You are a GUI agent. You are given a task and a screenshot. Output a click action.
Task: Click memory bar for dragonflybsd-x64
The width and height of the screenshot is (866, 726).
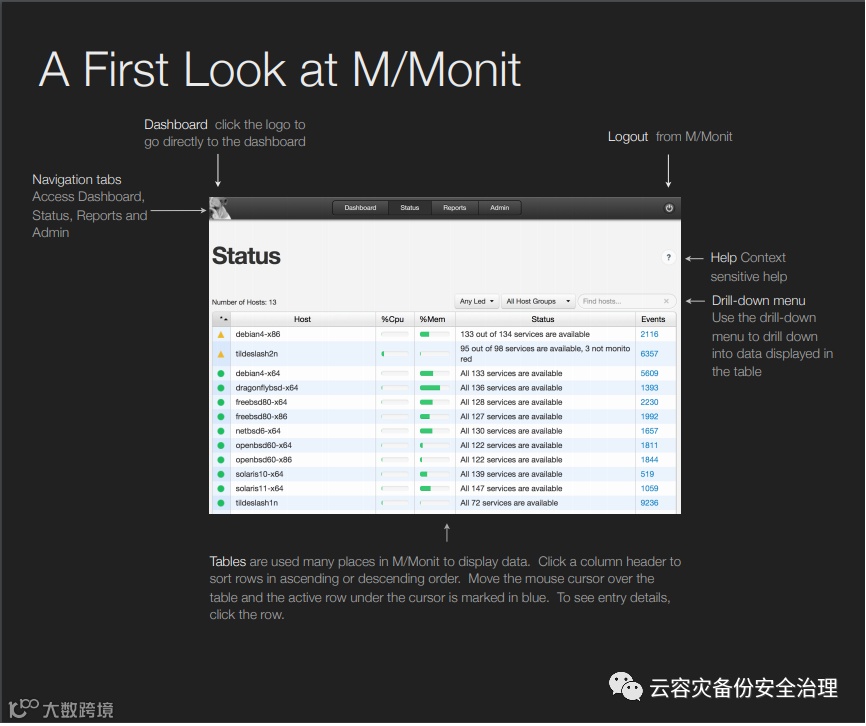434,388
